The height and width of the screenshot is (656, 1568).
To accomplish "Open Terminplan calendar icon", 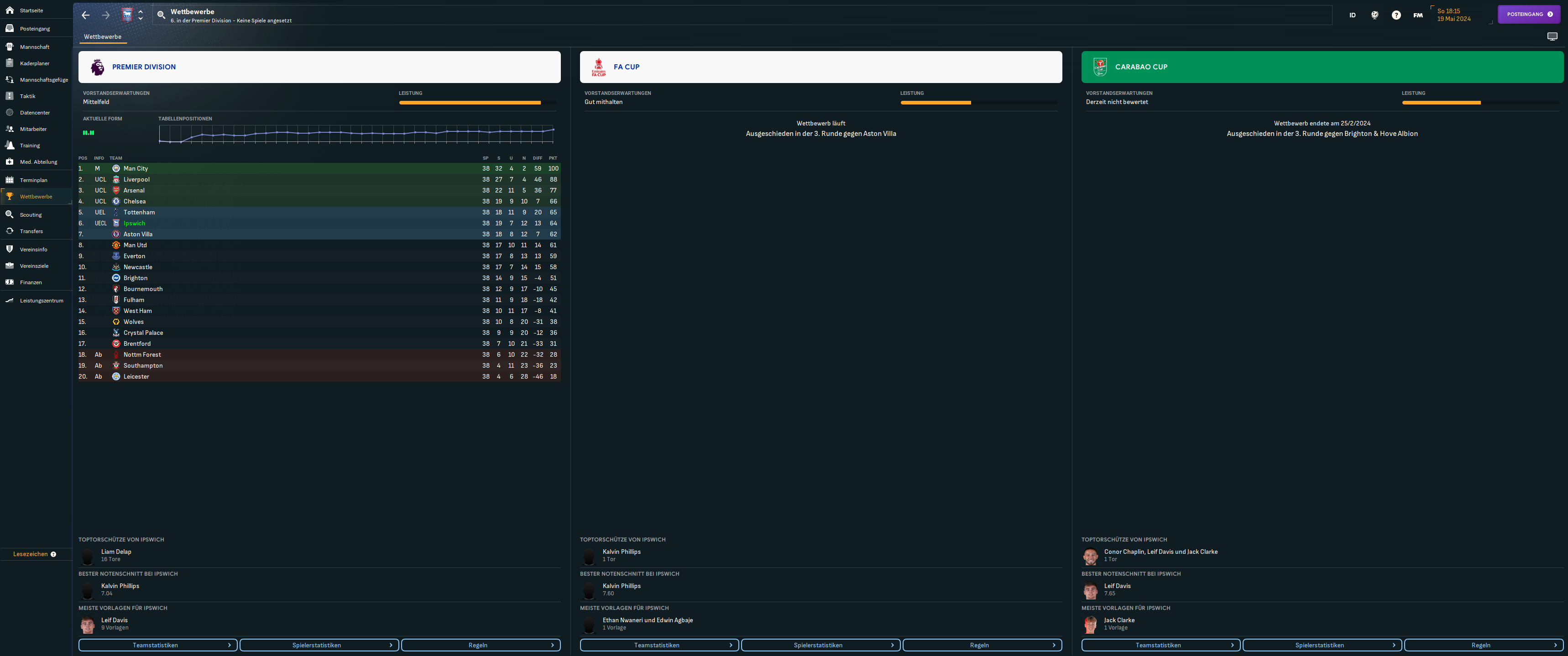I will click(10, 180).
